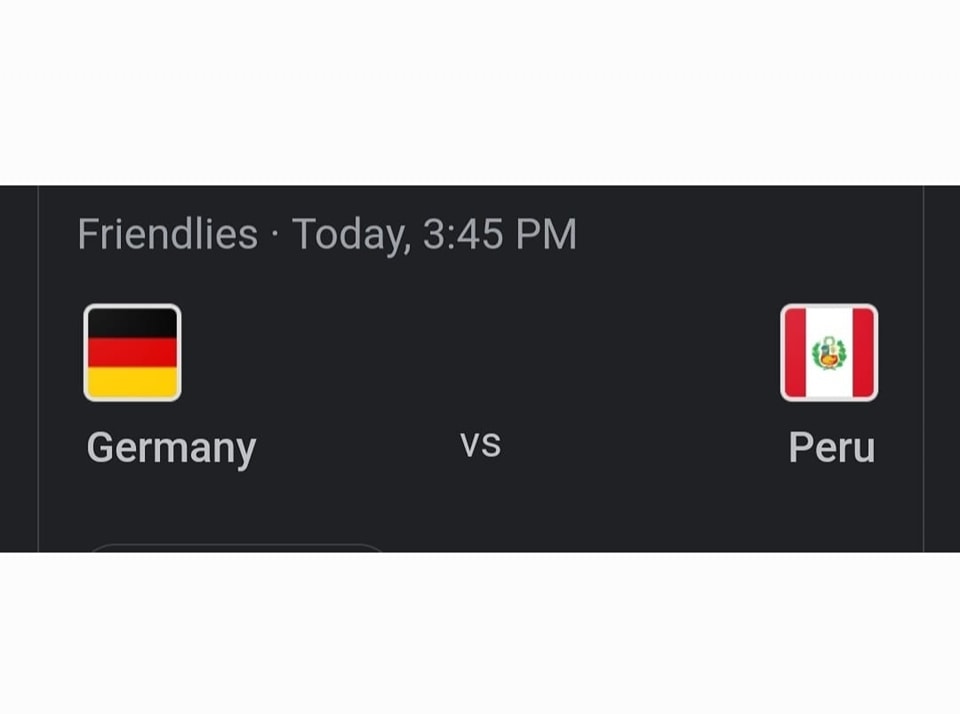Click the "vs" text between teams
This screenshot has height=714, width=960.
pos(481,445)
